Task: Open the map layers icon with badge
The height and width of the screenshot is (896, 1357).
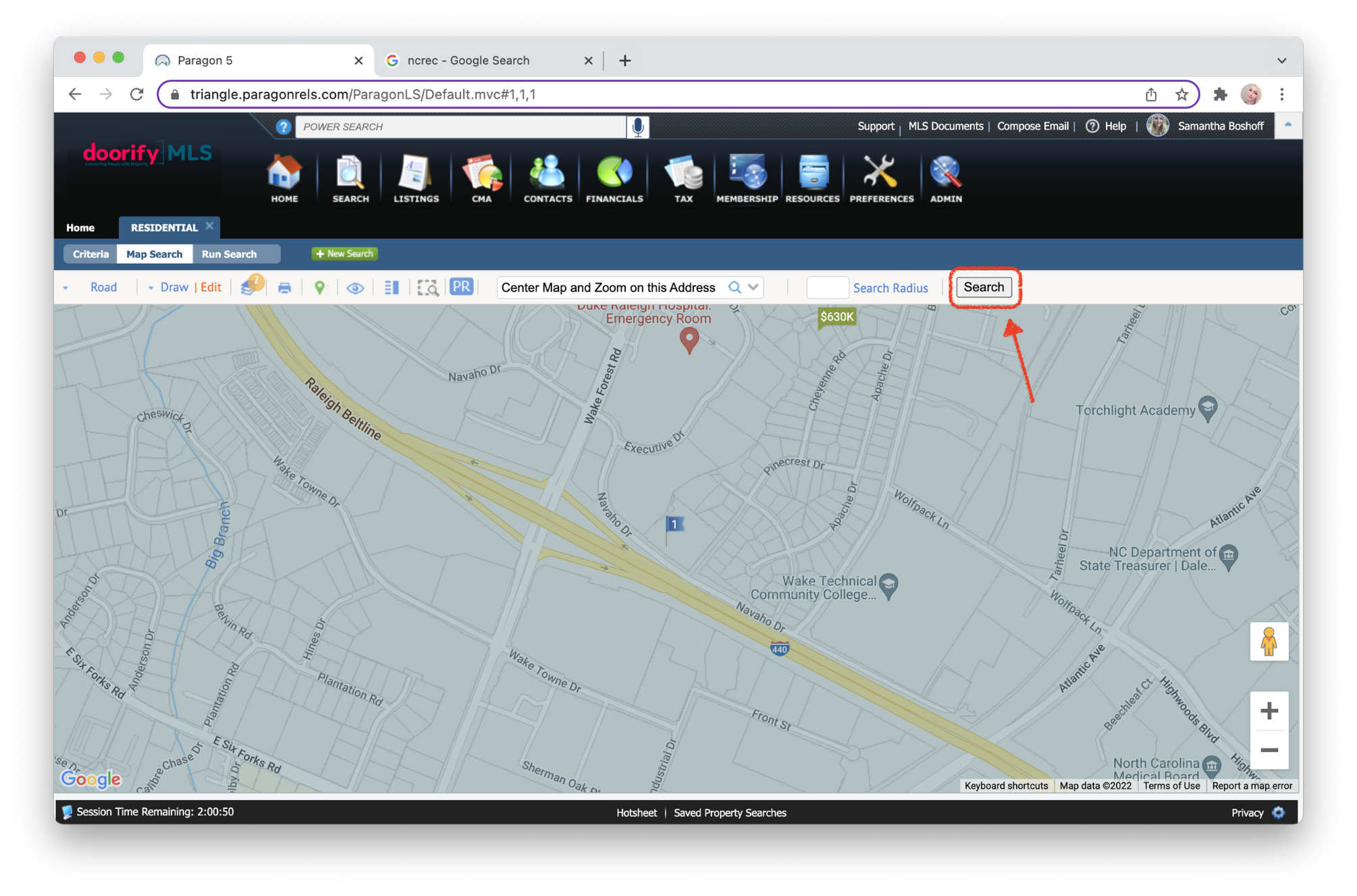Action: [x=251, y=286]
